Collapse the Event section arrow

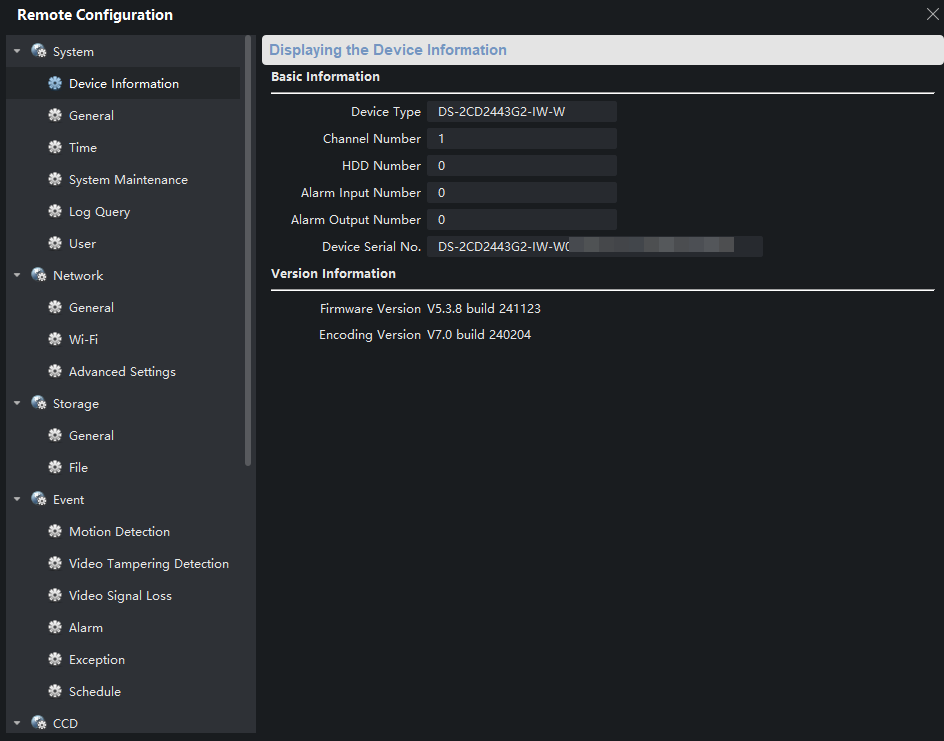(17, 500)
